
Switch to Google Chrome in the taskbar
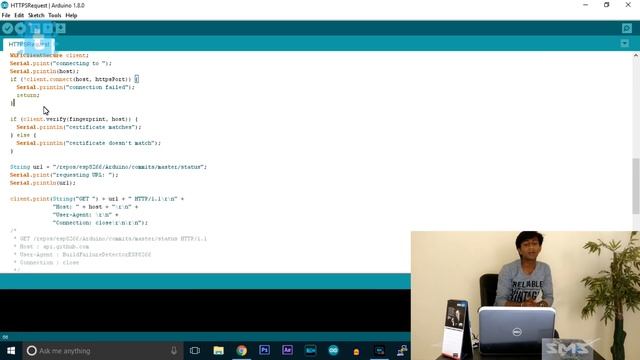[242, 351]
